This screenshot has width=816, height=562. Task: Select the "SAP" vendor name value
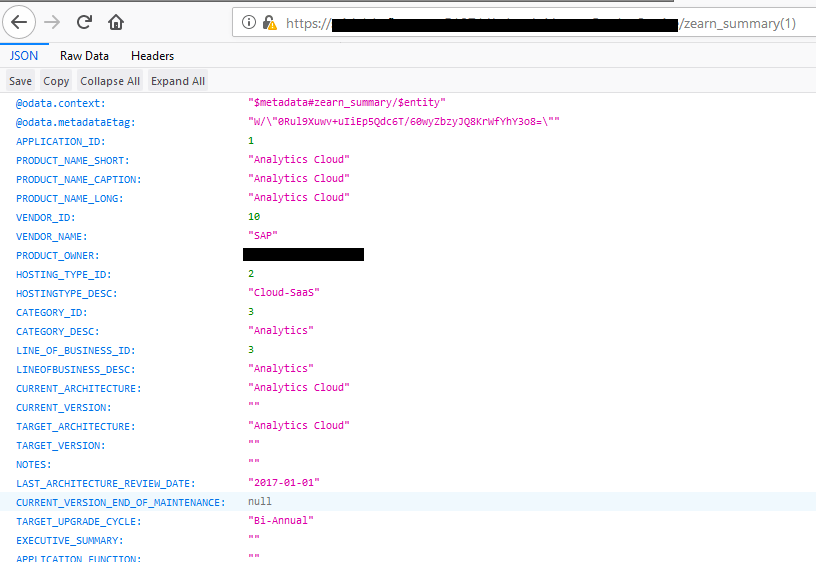(263, 235)
